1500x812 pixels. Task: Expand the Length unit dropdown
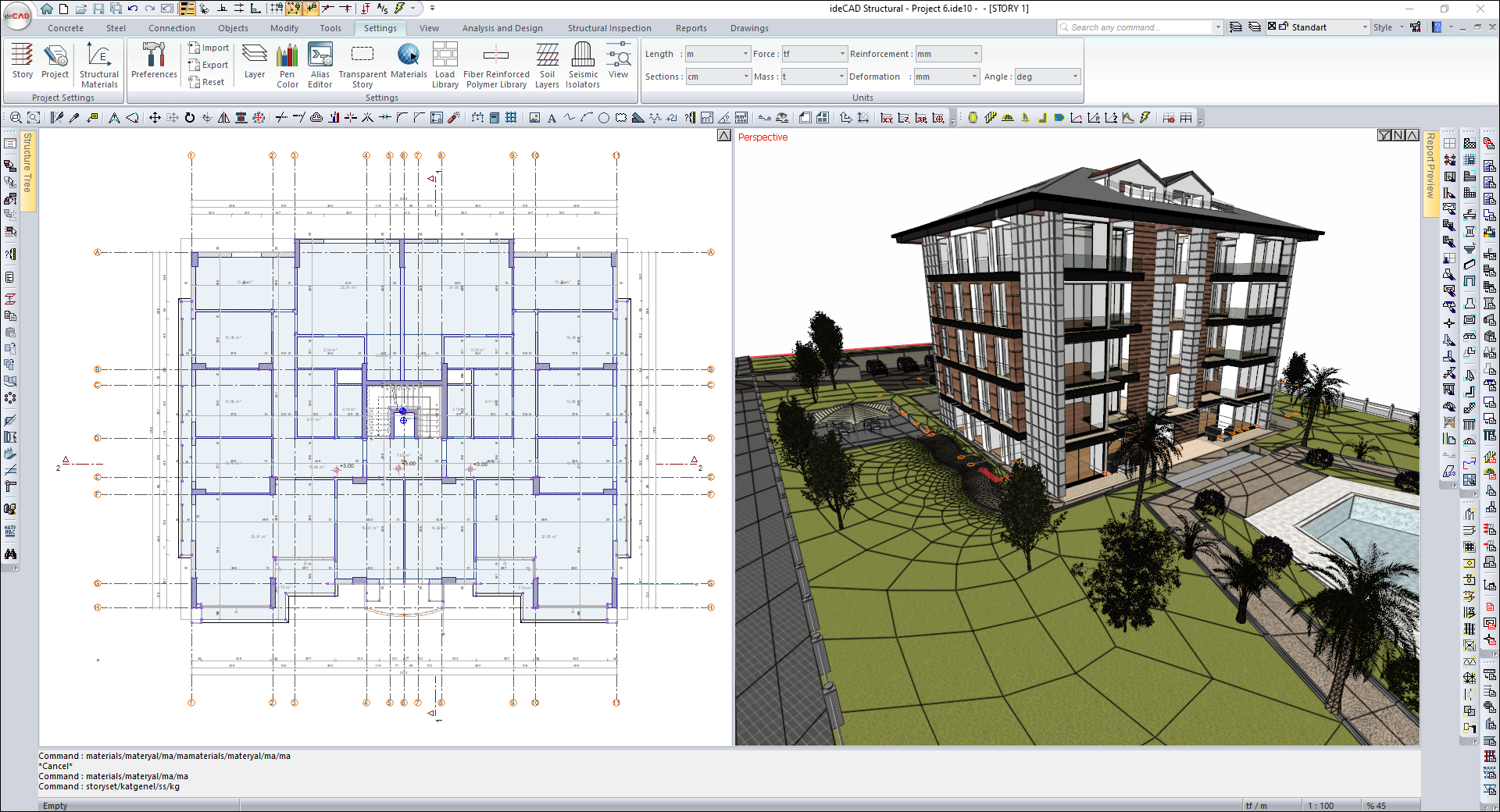click(745, 54)
